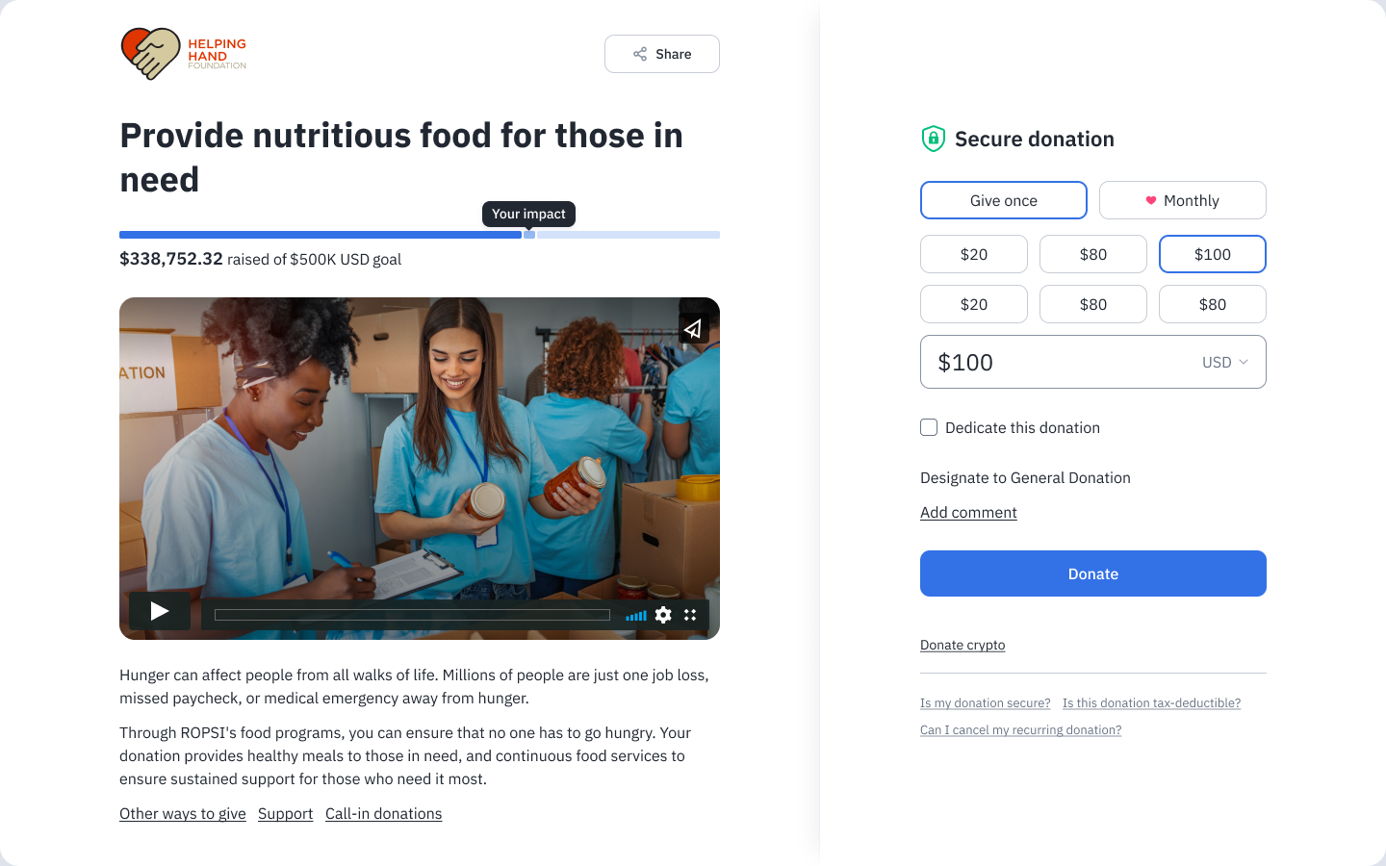Check the Dedicate this donation box

929,427
